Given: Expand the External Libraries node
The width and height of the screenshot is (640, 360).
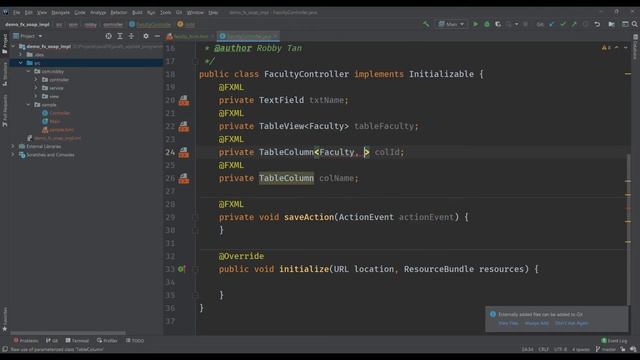Looking at the screenshot, I should 13,146.
